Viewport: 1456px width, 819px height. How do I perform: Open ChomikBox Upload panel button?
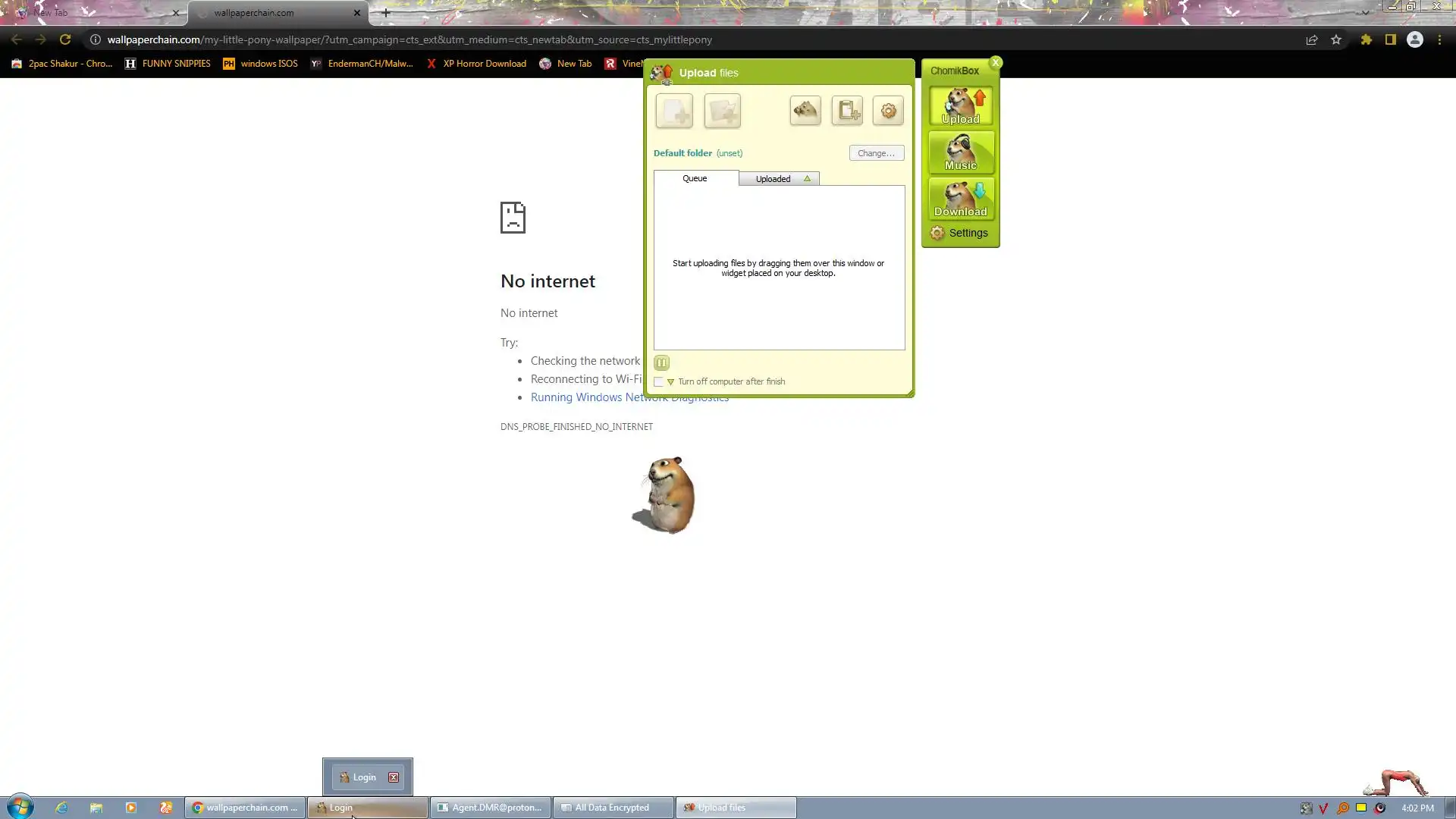(961, 106)
